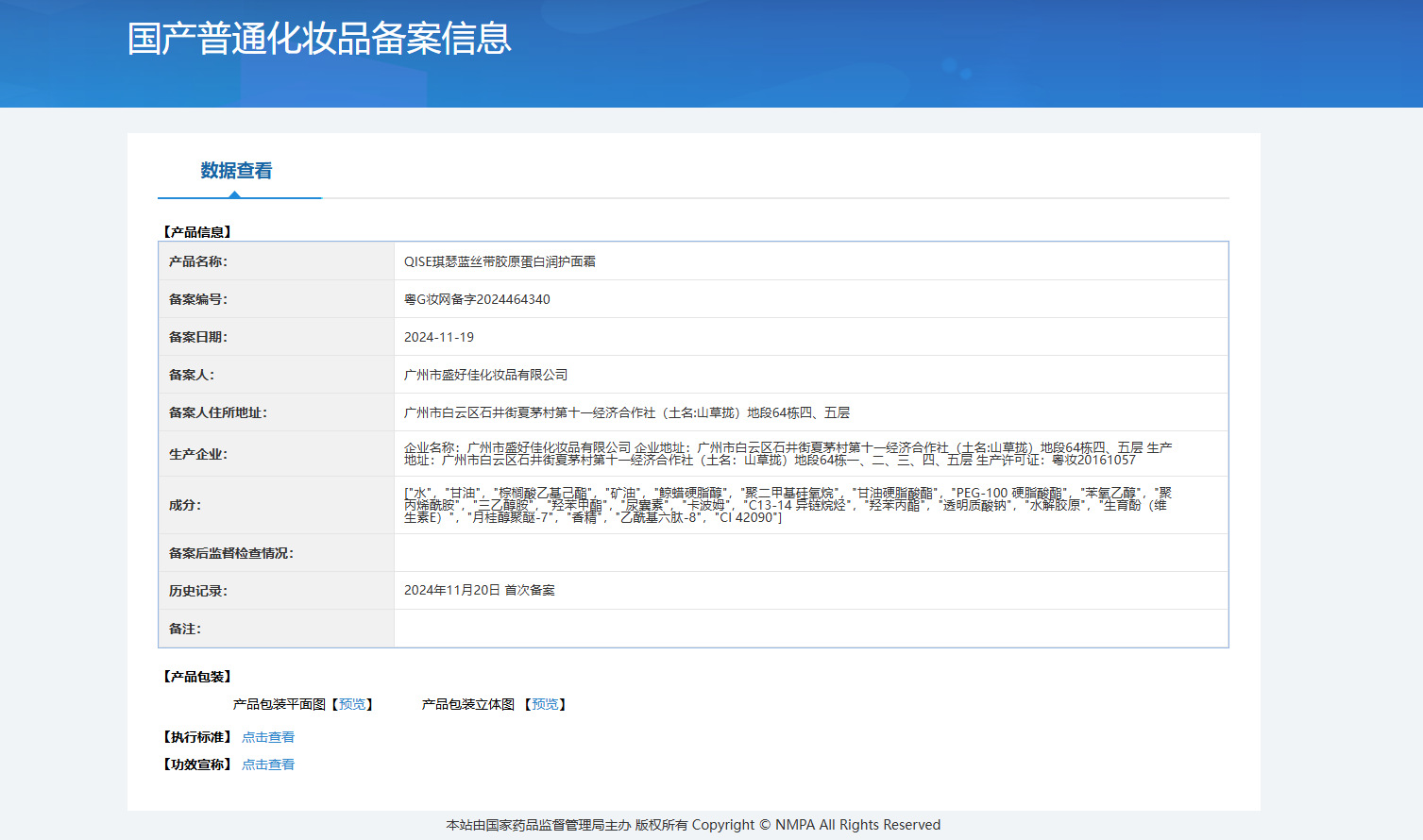The width and height of the screenshot is (1423, 840).
Task: Click the empty 备案后监督检查情况 value cell
Action: tap(810, 553)
